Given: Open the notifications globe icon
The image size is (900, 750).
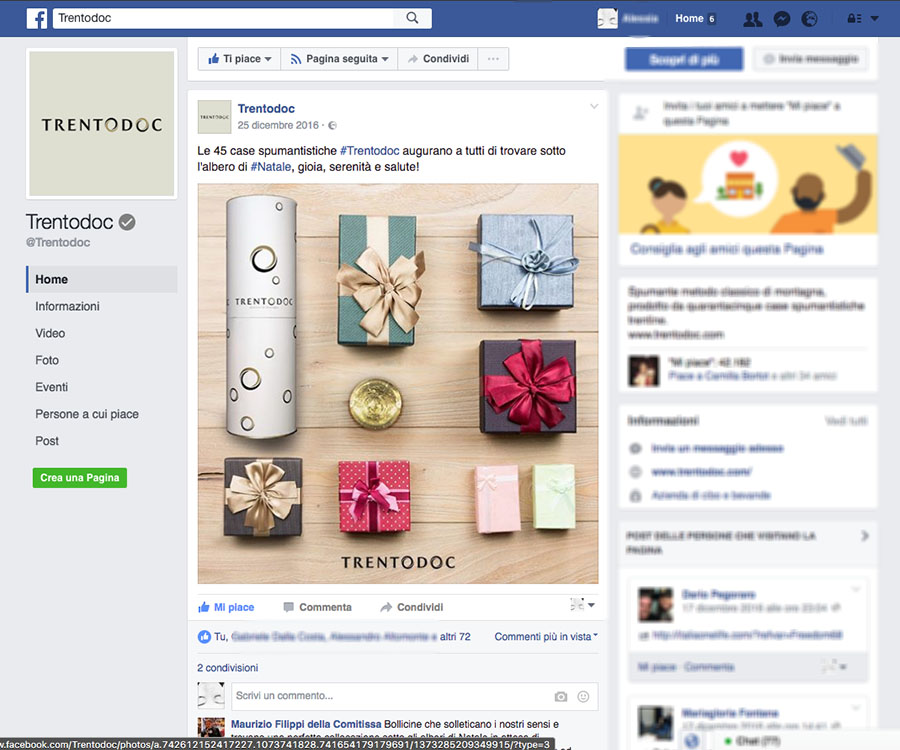Looking at the screenshot, I should pyautogui.click(x=809, y=19).
